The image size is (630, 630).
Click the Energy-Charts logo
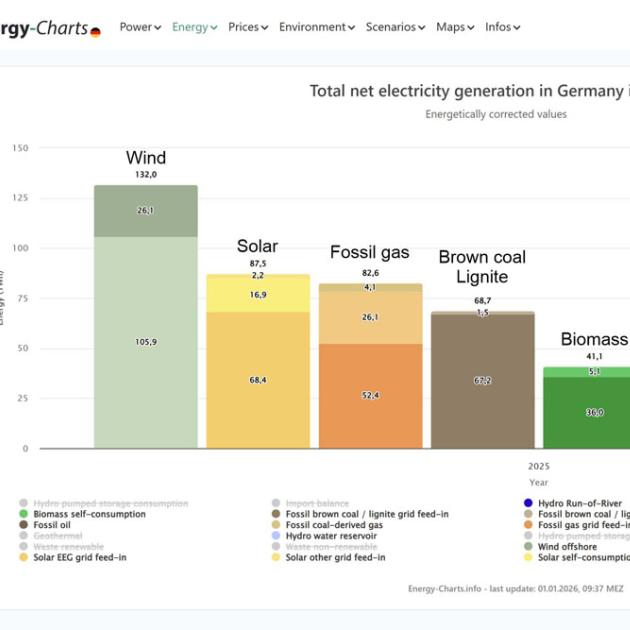click(50, 28)
